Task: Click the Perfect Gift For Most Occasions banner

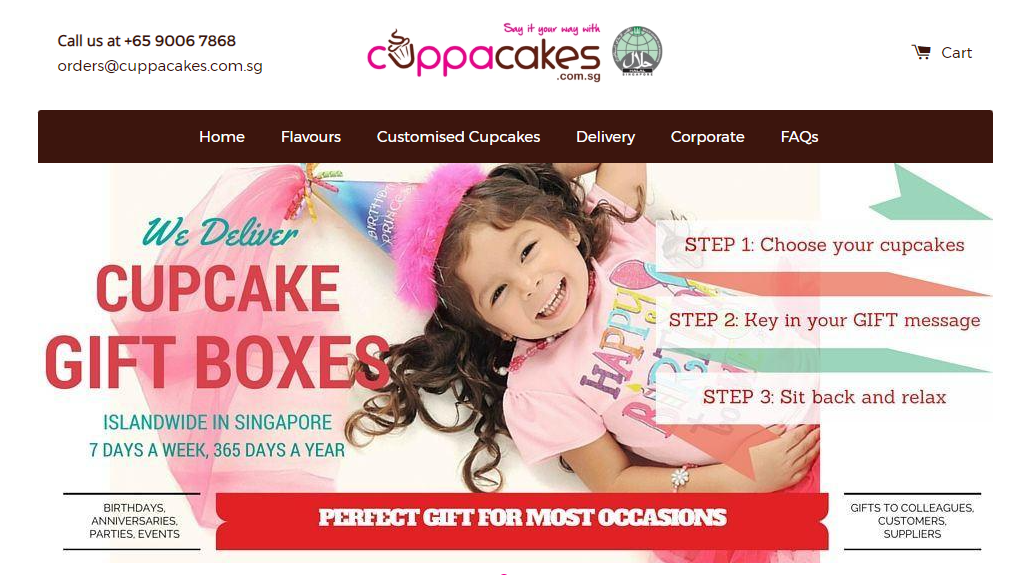Action: [522, 521]
